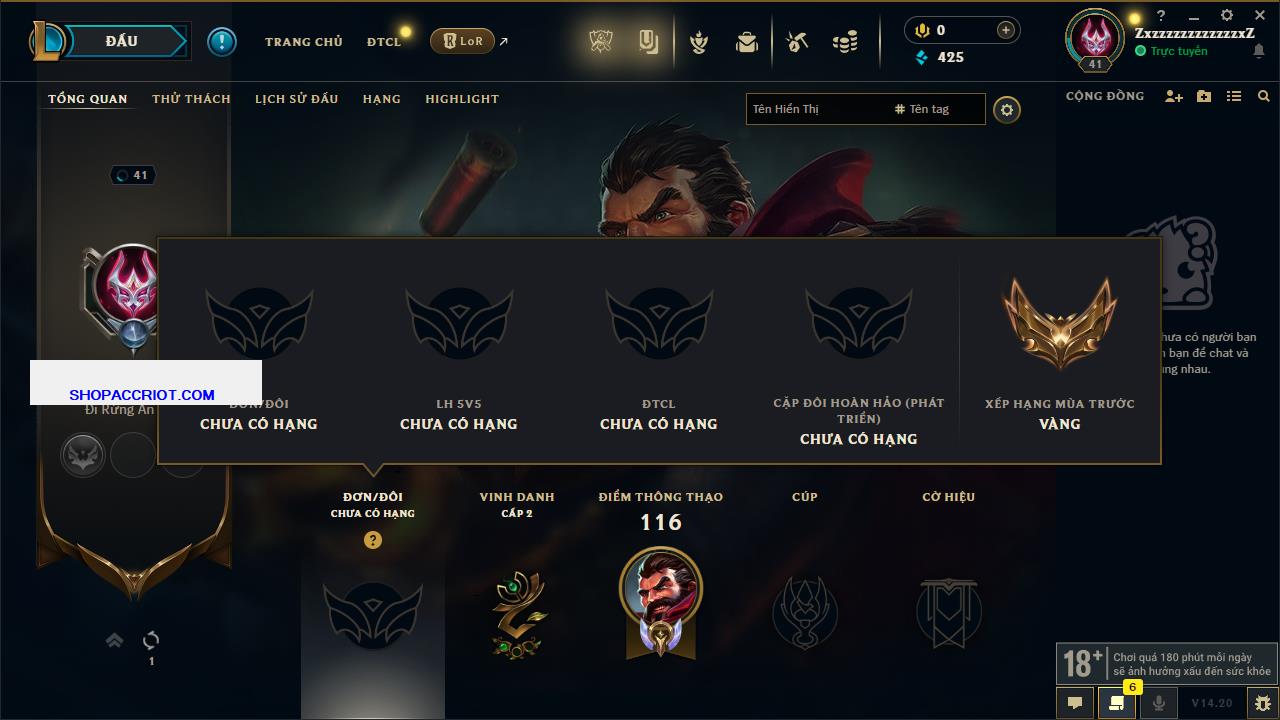Click the add friend icon
Screen dimensions: 1280x720
coord(1174,96)
